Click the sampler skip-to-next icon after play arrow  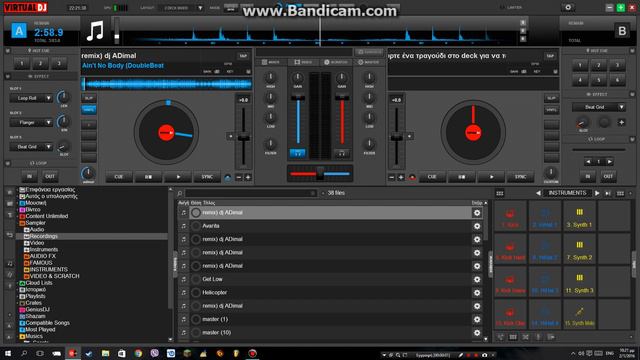click(x=608, y=193)
